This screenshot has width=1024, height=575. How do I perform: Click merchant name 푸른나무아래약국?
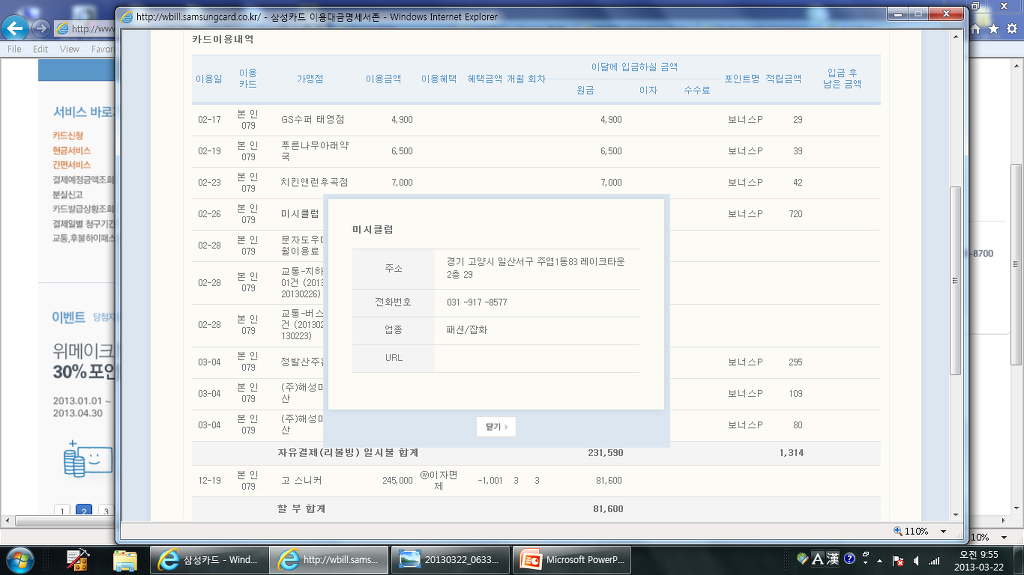pos(315,151)
